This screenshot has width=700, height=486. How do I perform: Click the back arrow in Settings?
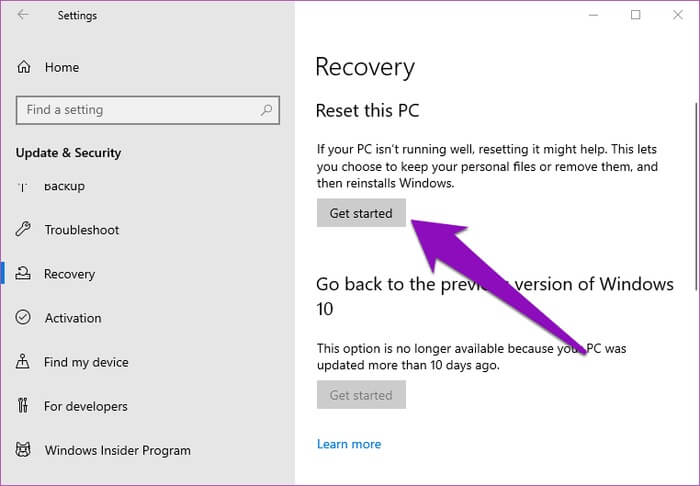click(x=23, y=15)
